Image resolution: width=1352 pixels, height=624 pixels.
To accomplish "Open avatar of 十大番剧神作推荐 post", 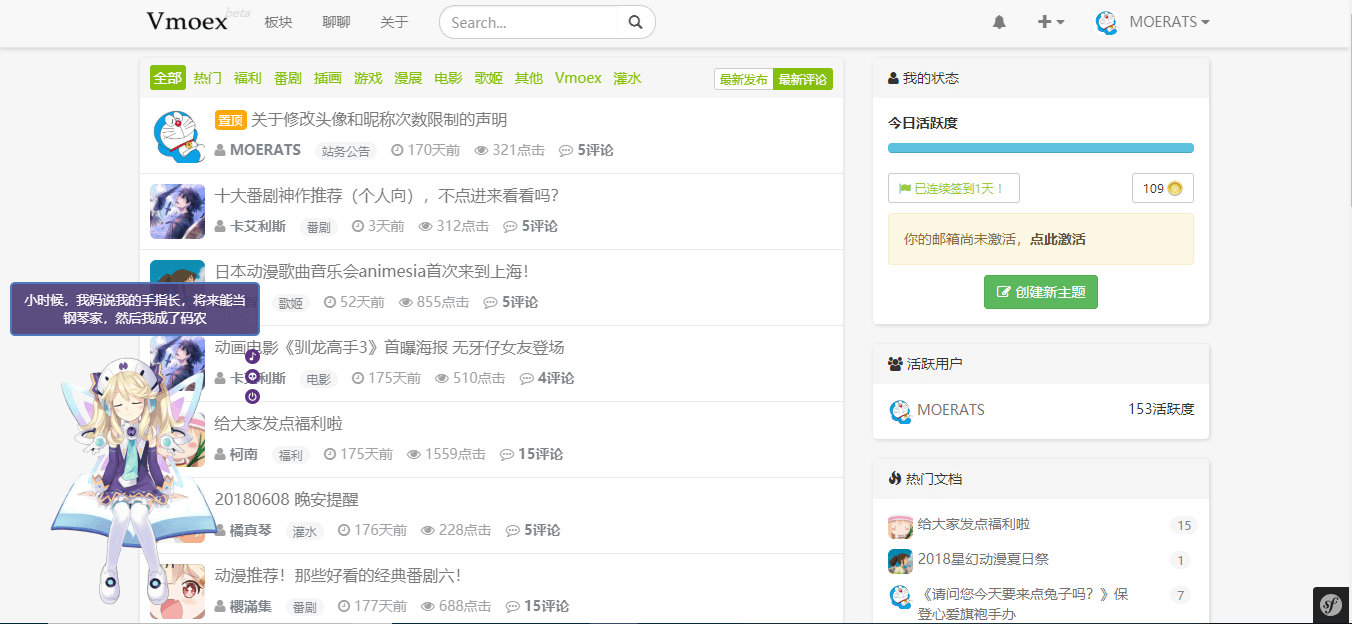I will 178,212.
